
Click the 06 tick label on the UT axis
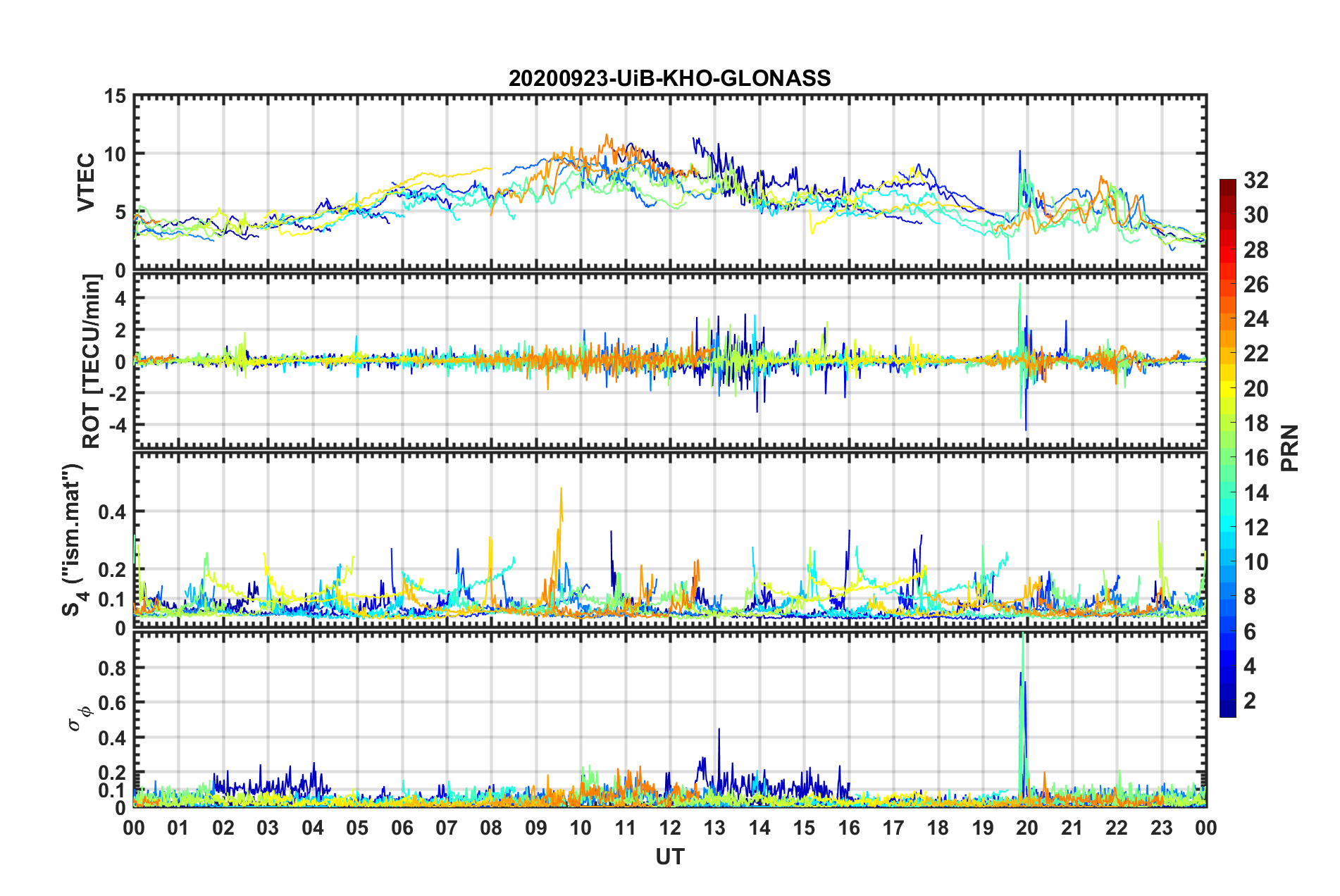click(x=402, y=828)
